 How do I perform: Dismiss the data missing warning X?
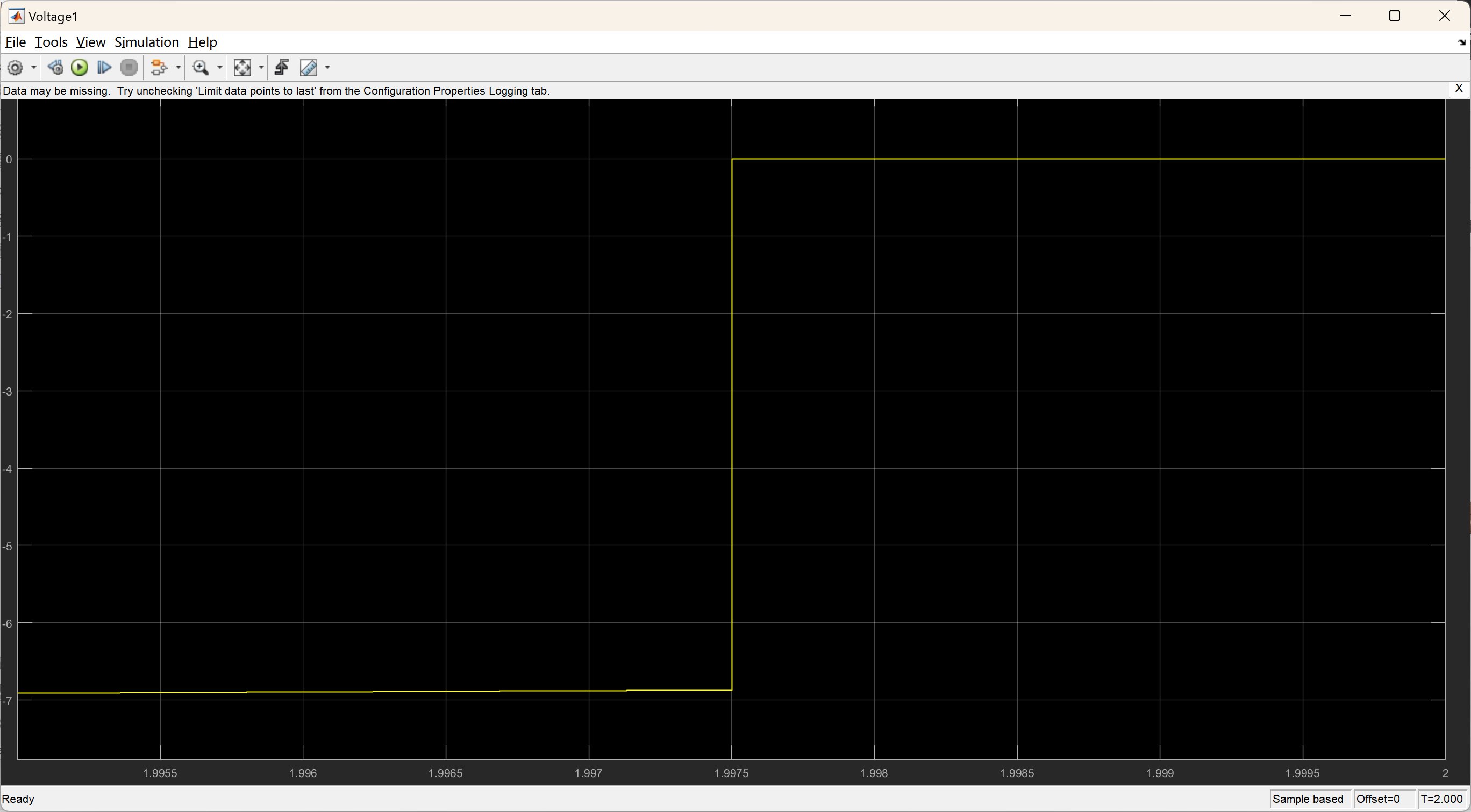click(x=1459, y=89)
